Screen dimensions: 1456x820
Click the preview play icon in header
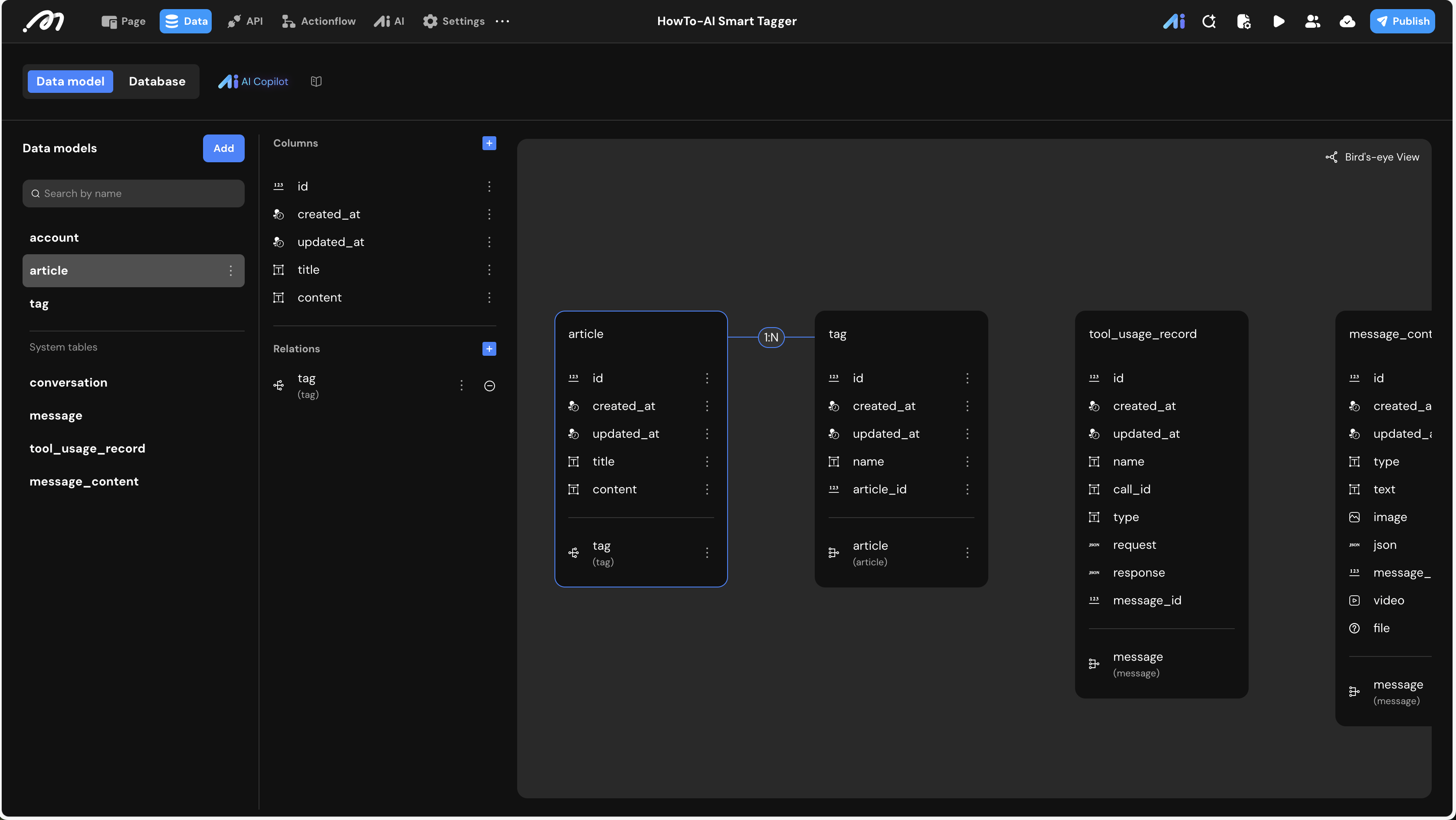click(x=1279, y=21)
